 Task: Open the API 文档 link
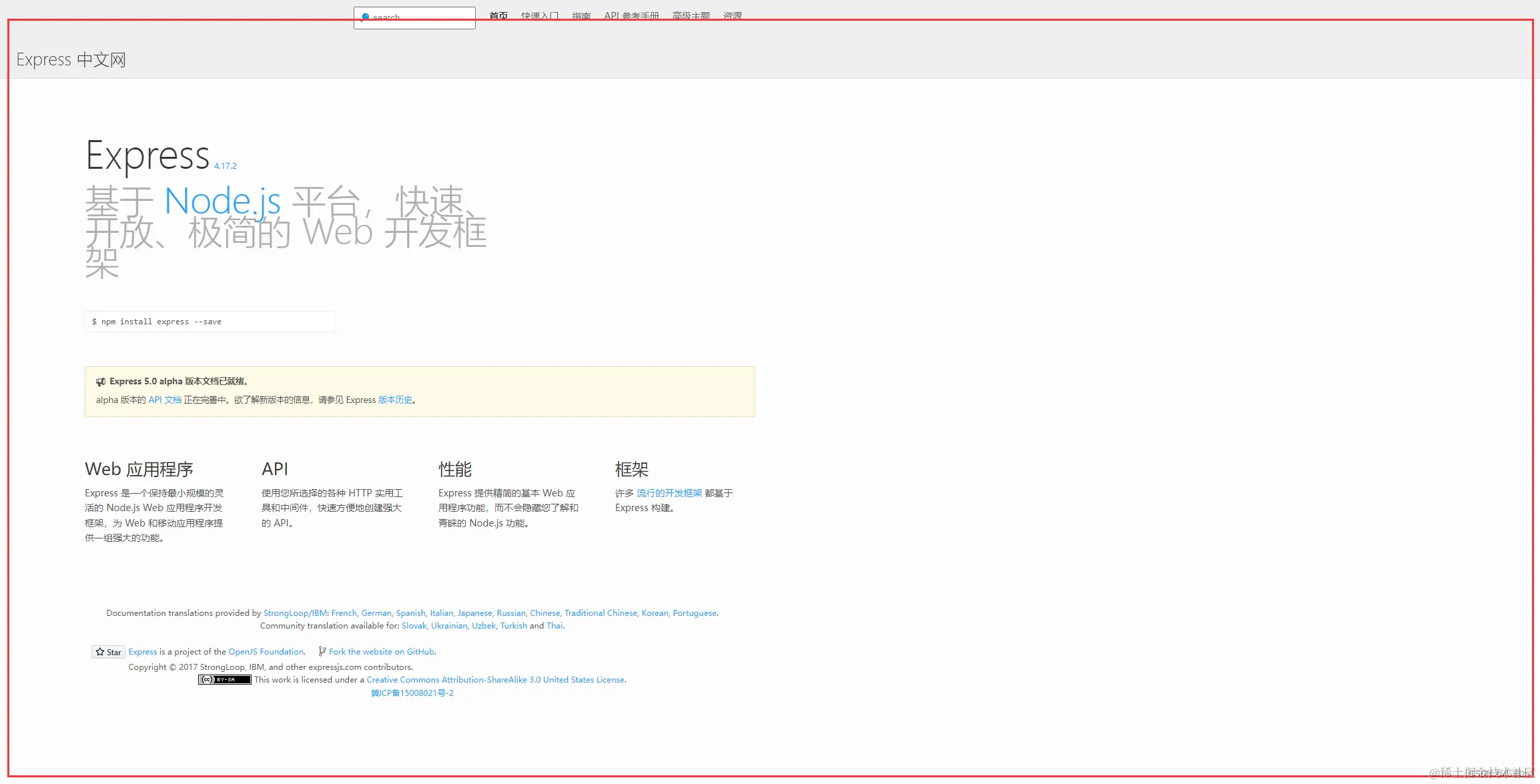click(x=165, y=400)
